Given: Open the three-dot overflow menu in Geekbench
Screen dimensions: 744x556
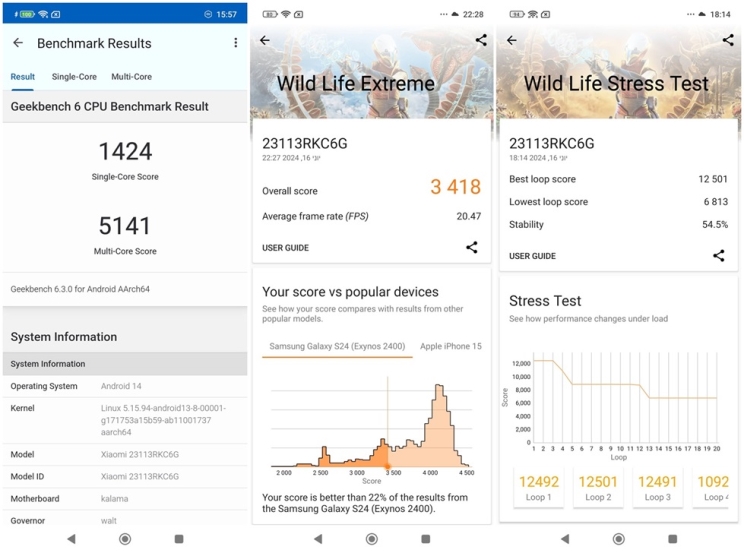Looking at the screenshot, I should click(x=236, y=43).
